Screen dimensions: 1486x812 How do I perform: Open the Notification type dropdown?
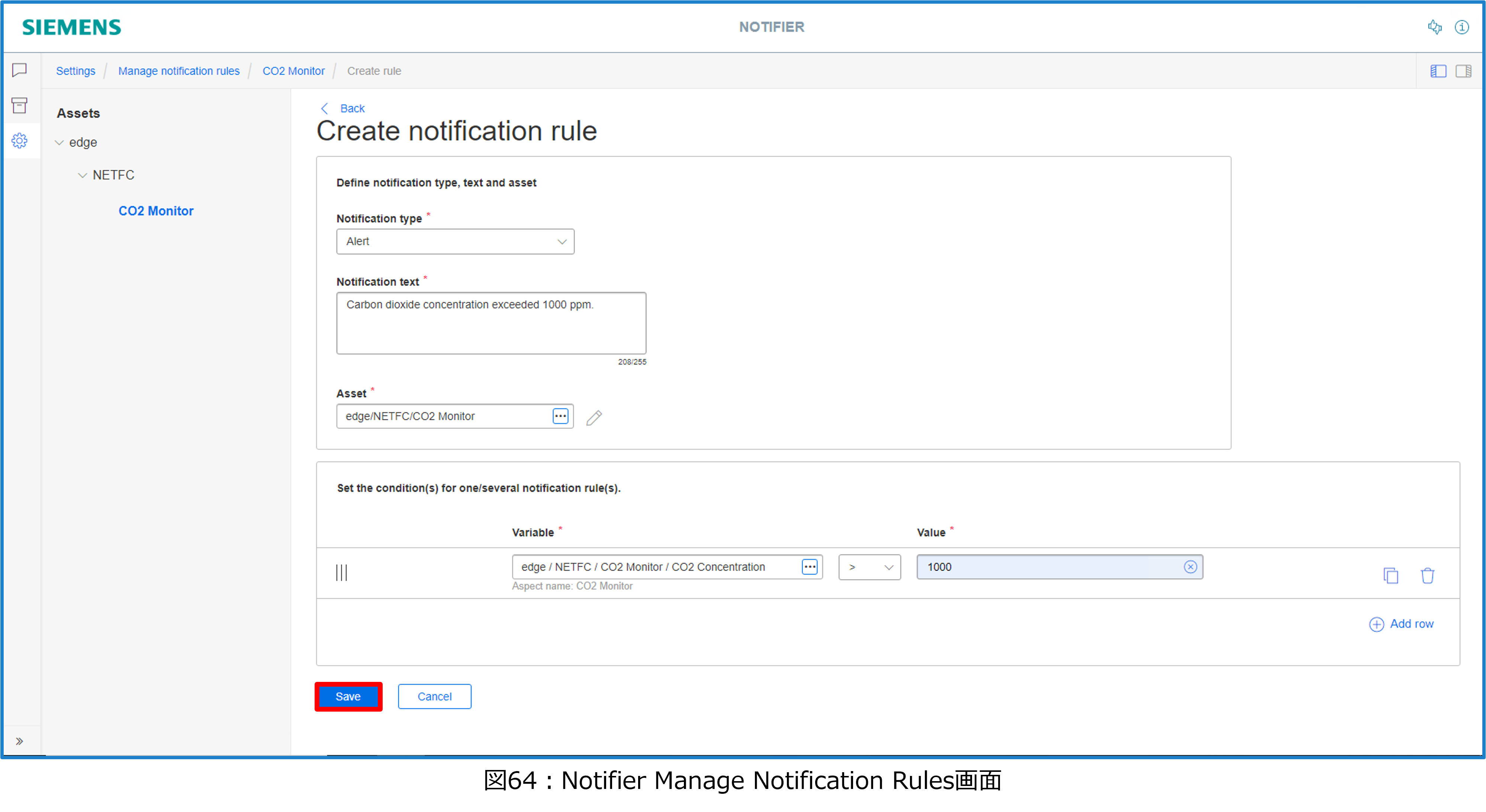click(x=454, y=242)
